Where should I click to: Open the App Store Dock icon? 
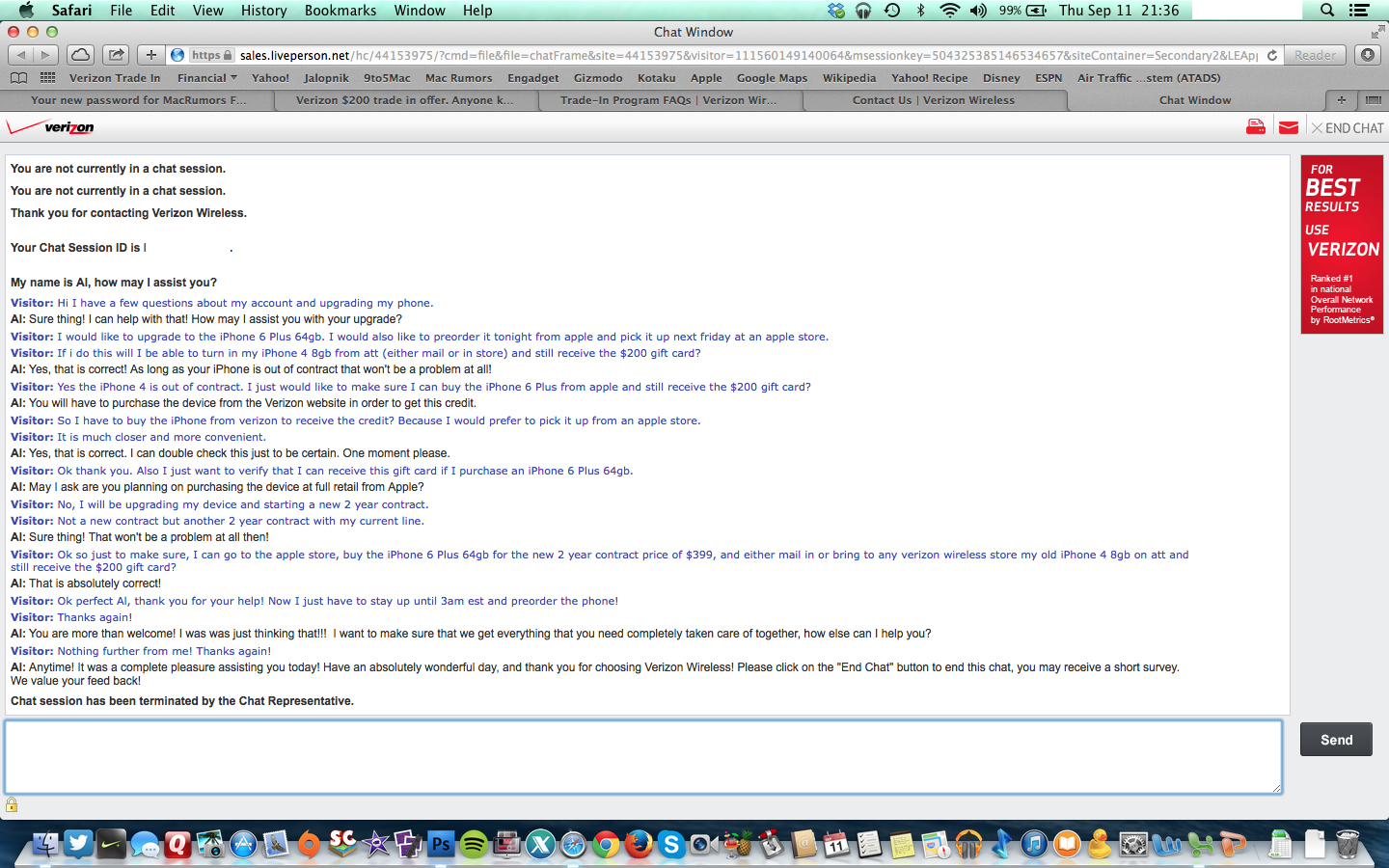tap(243, 845)
